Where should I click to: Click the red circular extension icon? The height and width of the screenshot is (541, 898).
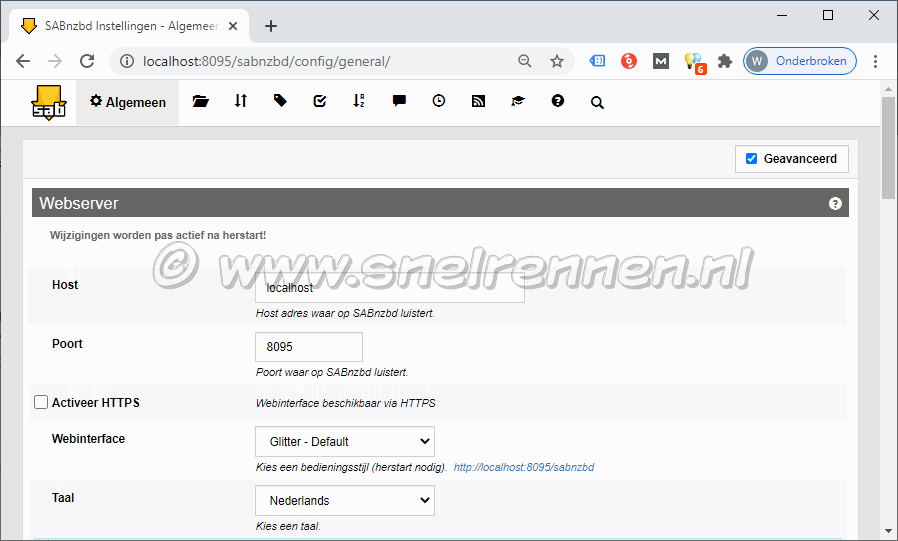629,61
